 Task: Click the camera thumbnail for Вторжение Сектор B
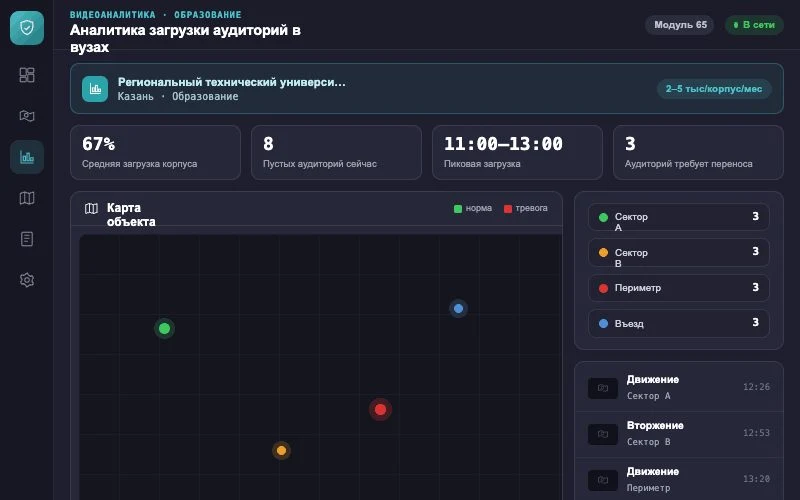603,434
